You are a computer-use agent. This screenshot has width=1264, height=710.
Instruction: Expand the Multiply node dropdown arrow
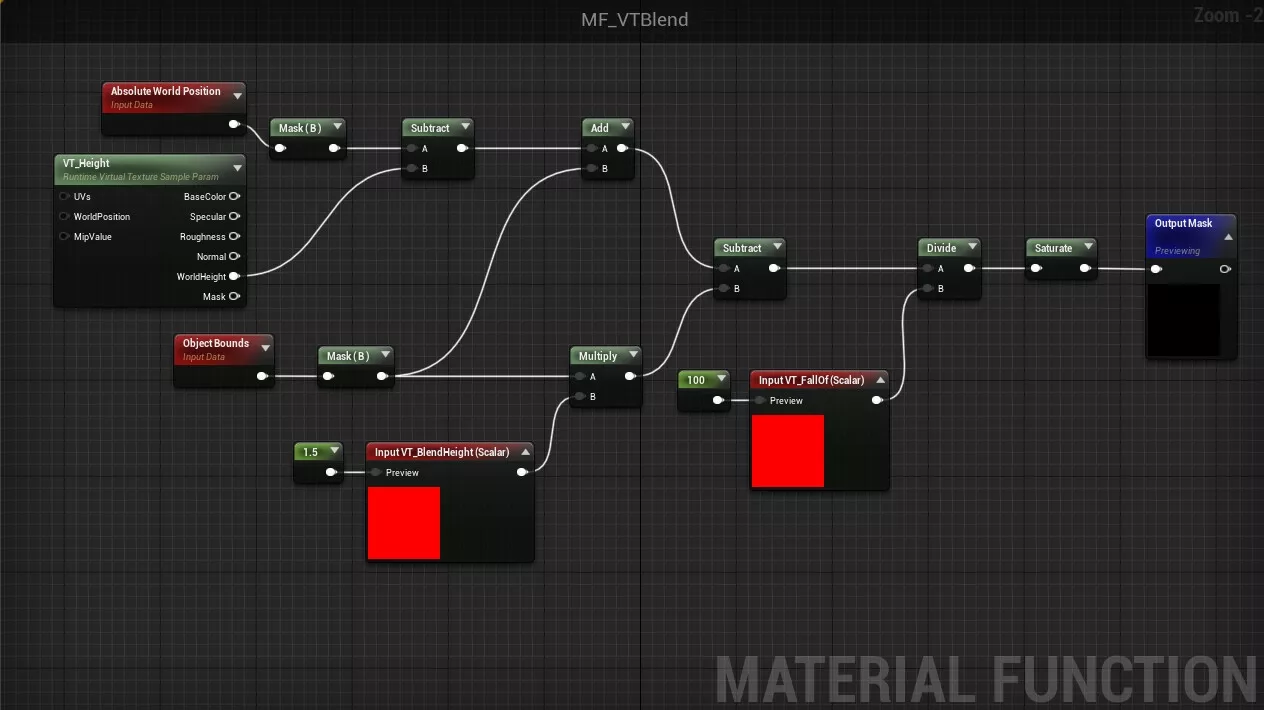[633, 356]
